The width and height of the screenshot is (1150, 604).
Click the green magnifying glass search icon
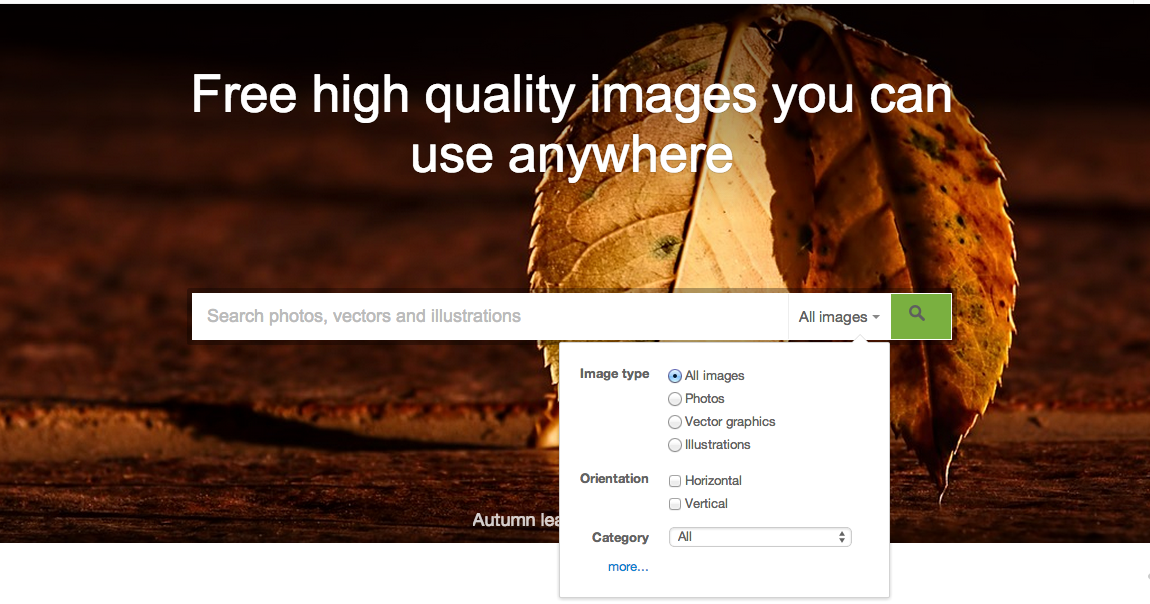tap(918, 315)
